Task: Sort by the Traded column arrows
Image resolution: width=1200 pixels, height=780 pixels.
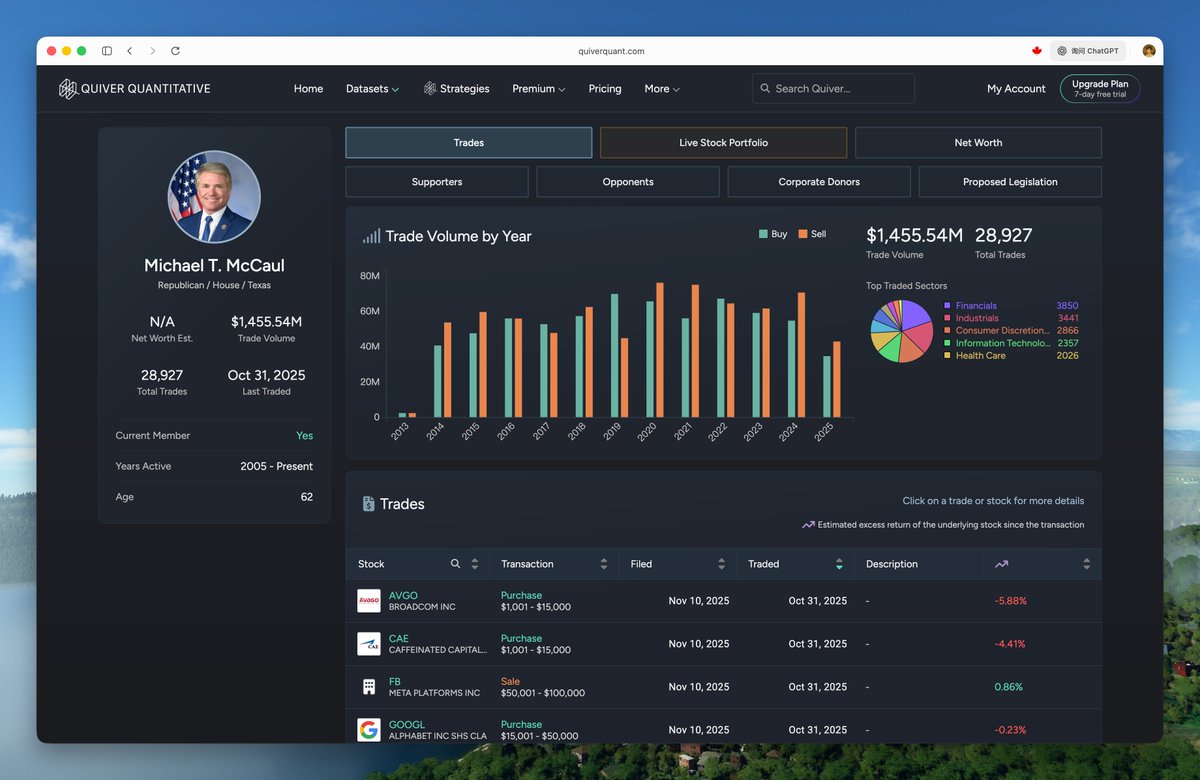Action: (839, 564)
